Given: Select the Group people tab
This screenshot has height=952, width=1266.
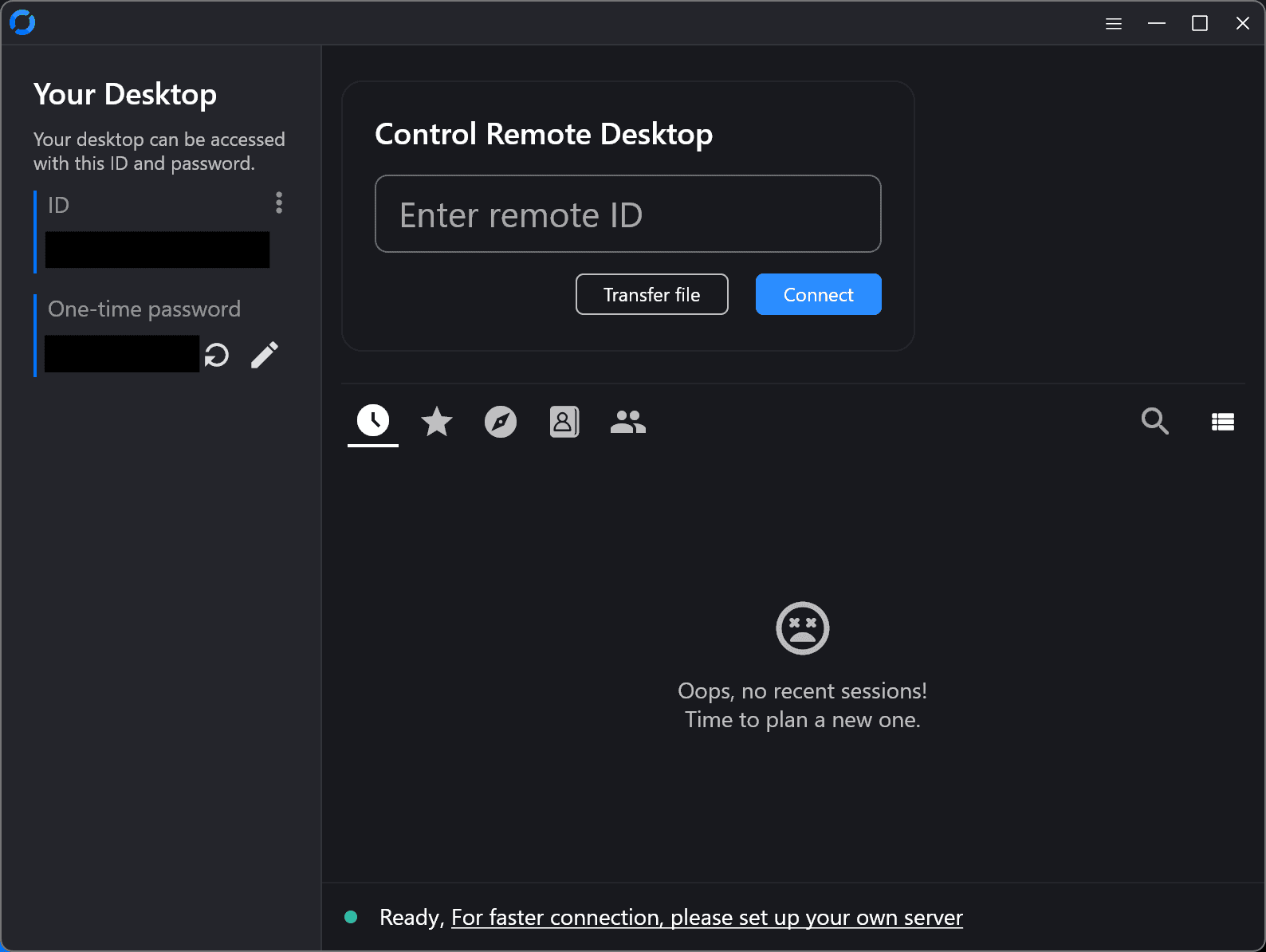Looking at the screenshot, I should (x=628, y=421).
